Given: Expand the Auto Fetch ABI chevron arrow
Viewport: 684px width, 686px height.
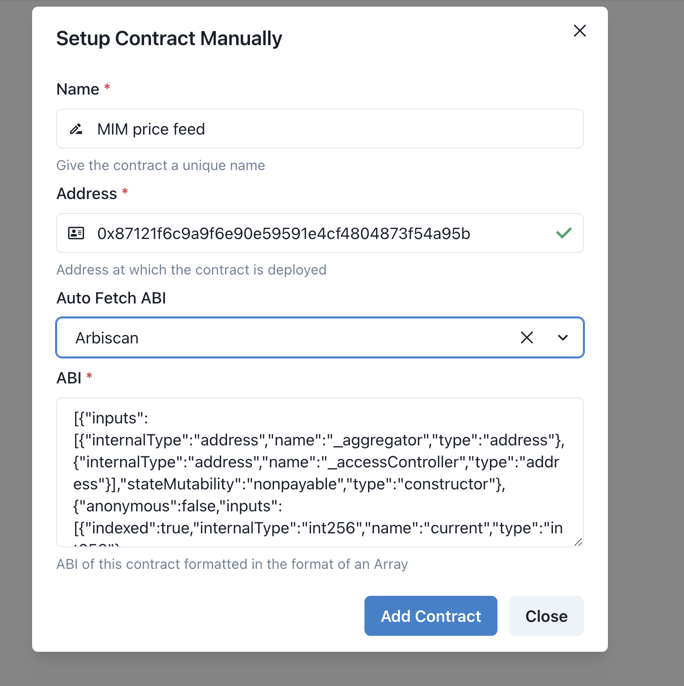Looking at the screenshot, I should [563, 338].
